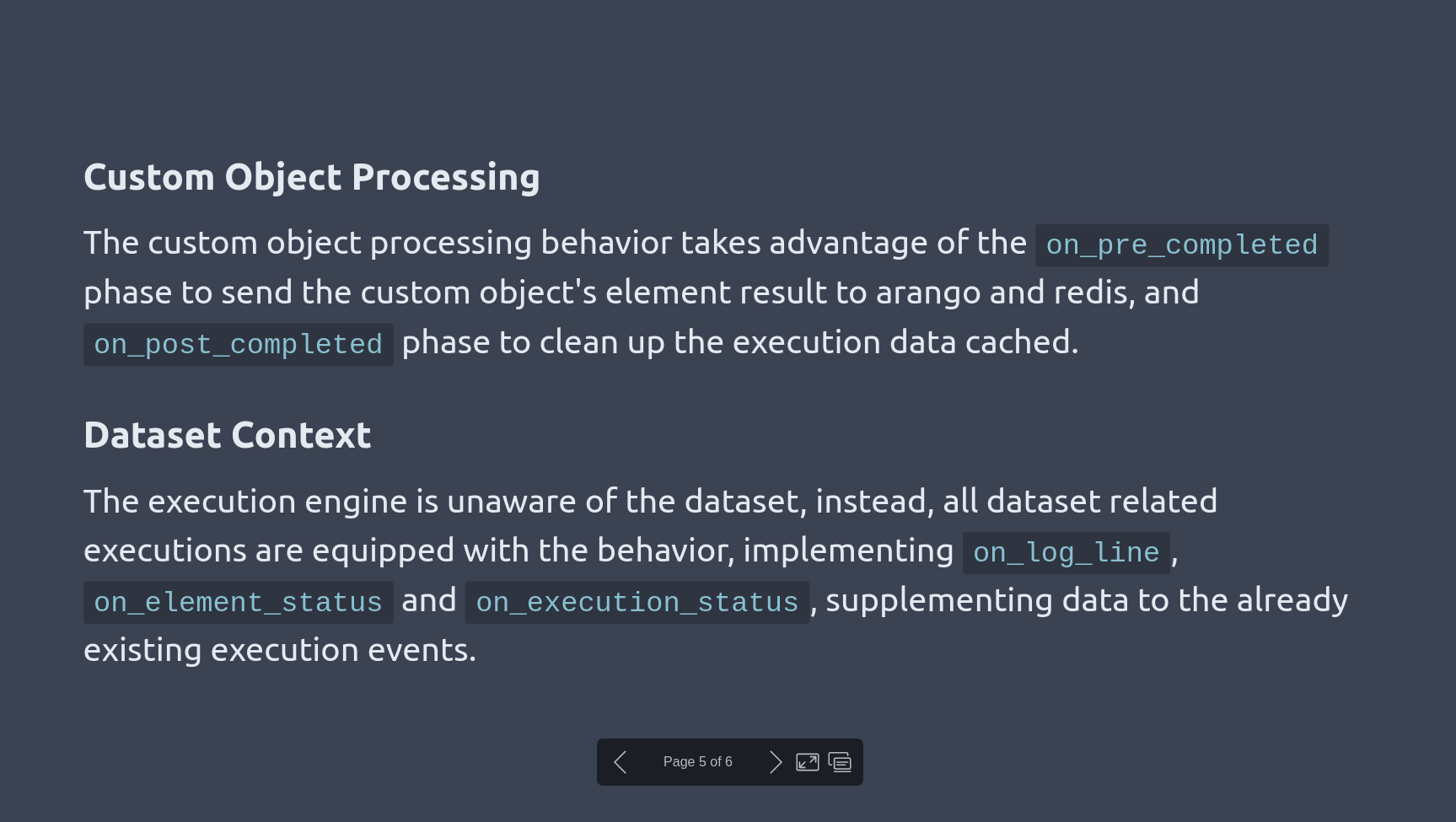This screenshot has height=822, width=1456.
Task: Click the on_pre_completed code snippet
Action: coord(1181,245)
